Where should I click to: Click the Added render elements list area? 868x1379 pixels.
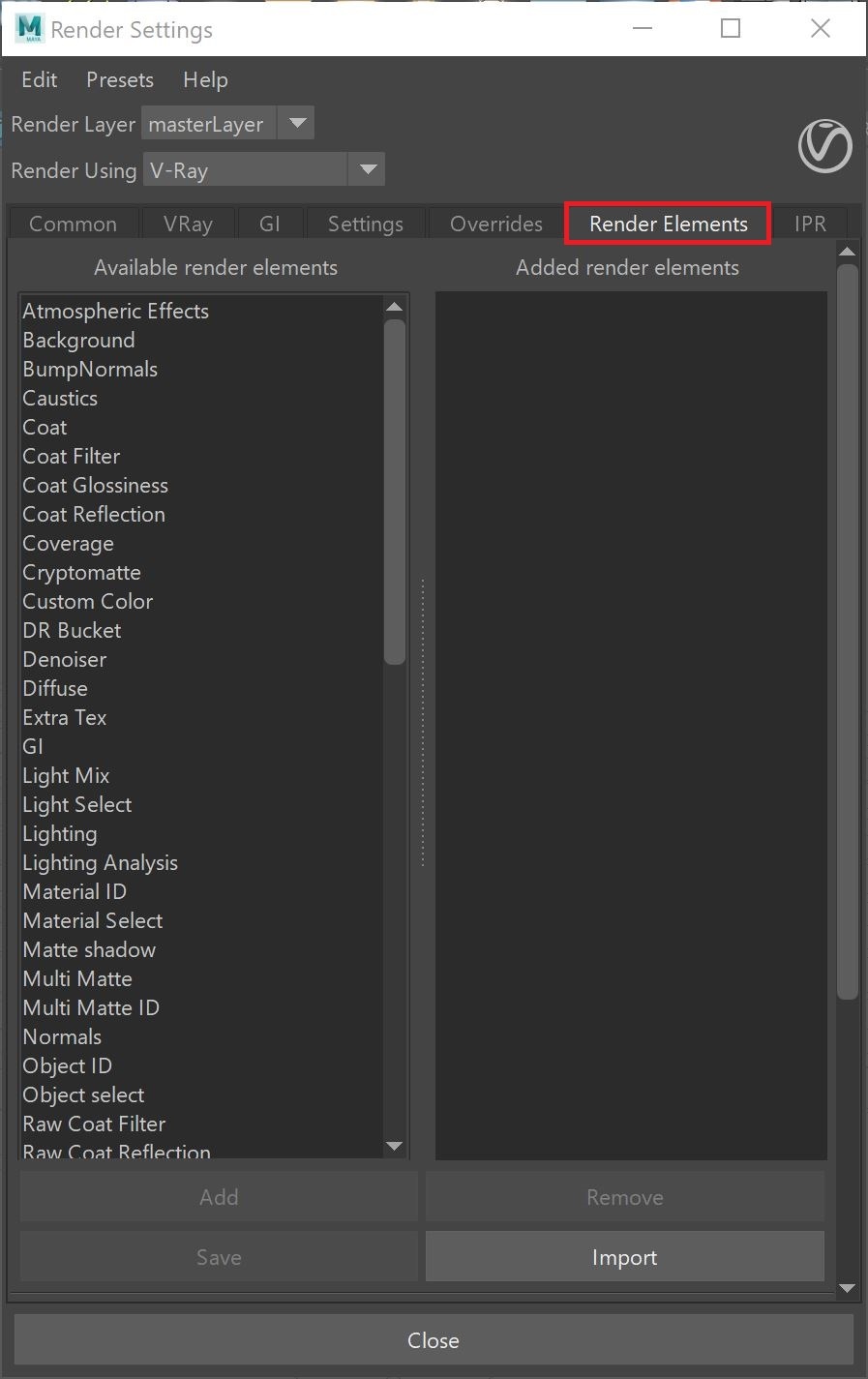click(631, 726)
